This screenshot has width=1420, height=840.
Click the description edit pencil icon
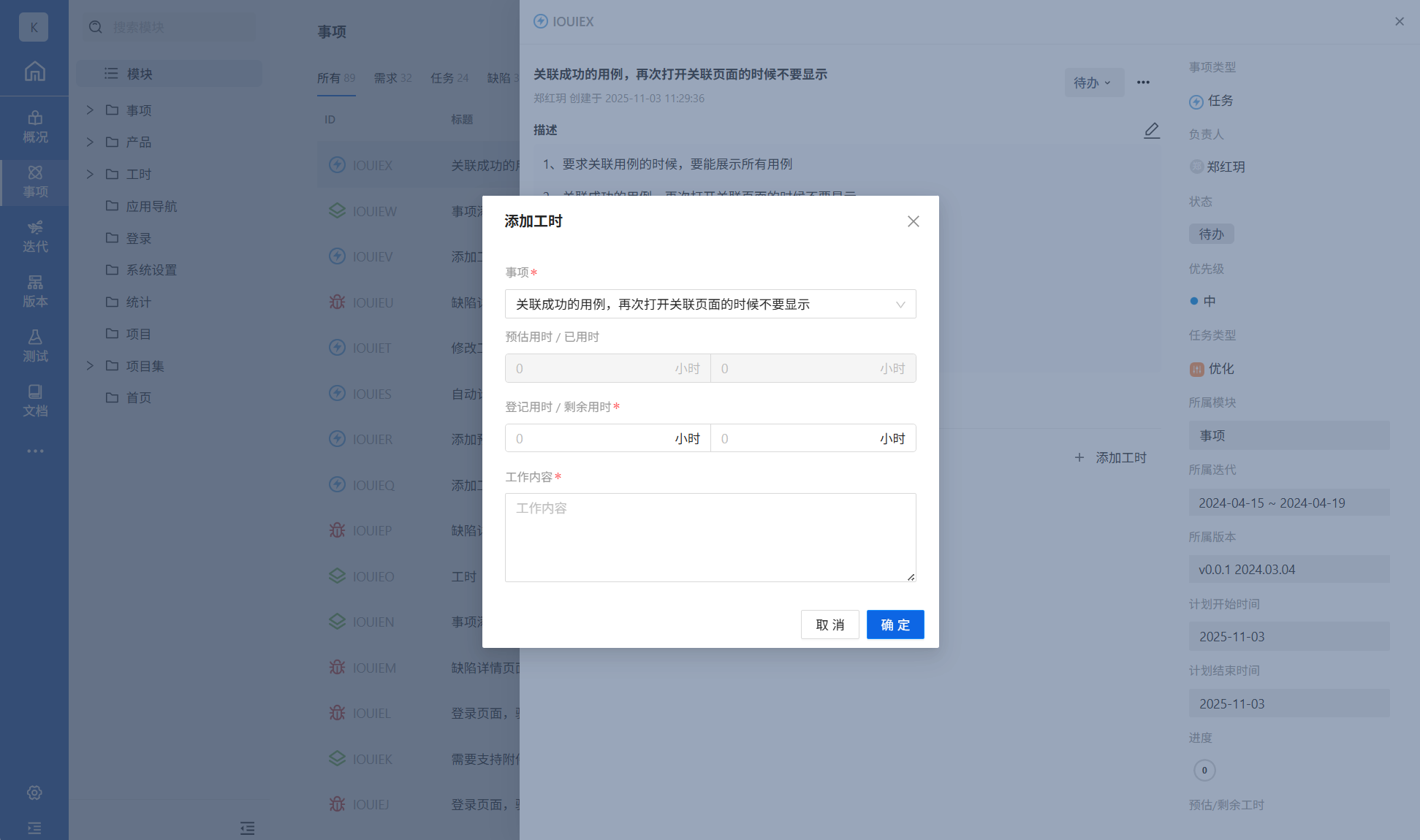1151,131
